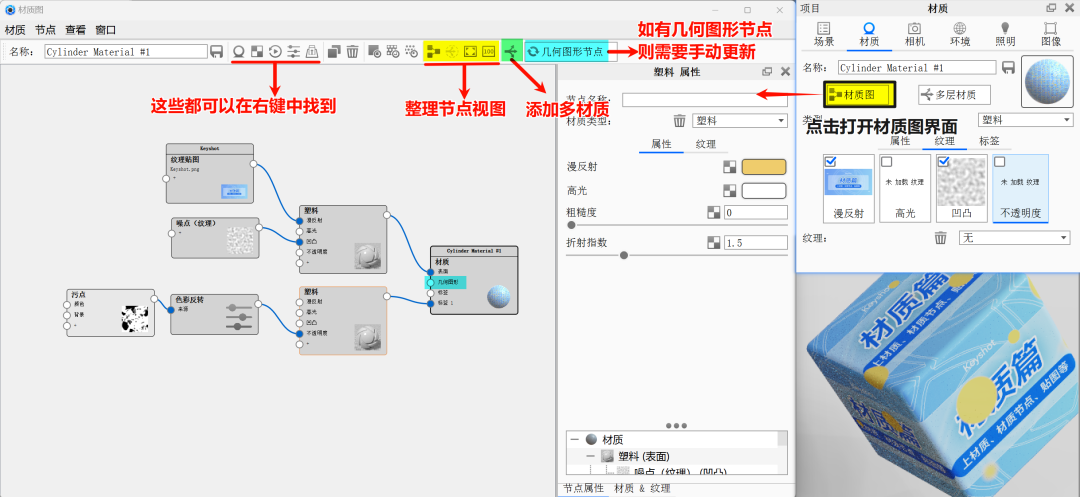Open 节点 menu
The width and height of the screenshot is (1080, 497).
coord(45,30)
